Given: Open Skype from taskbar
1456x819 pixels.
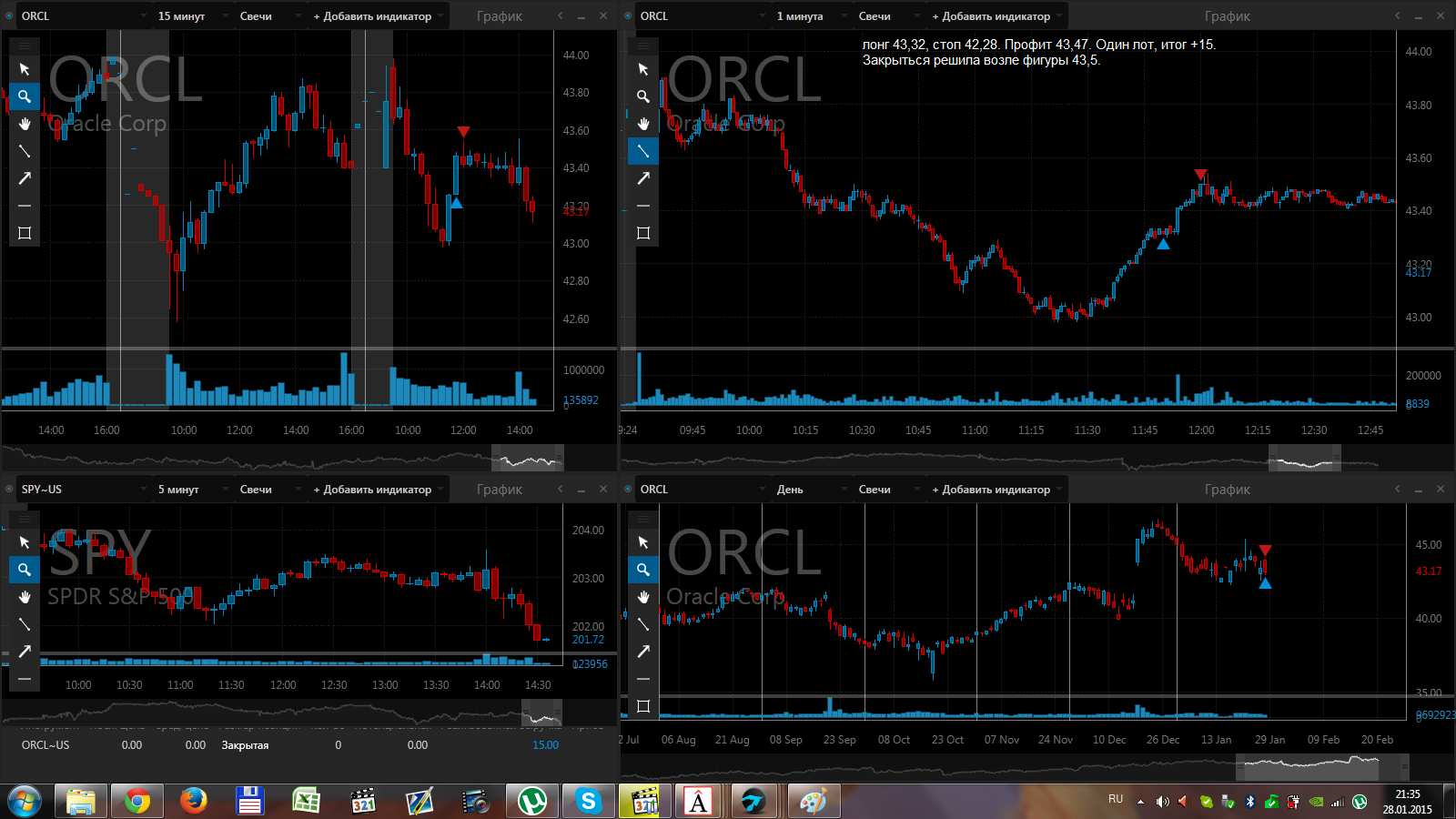Looking at the screenshot, I should click(588, 802).
